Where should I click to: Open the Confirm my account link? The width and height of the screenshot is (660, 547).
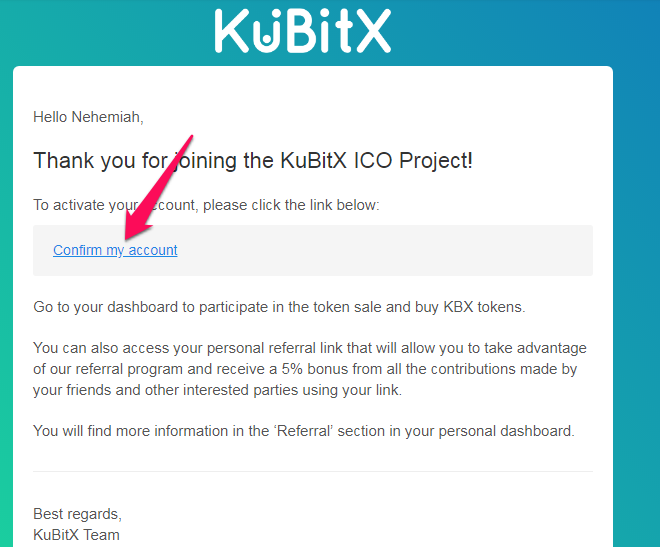(115, 250)
